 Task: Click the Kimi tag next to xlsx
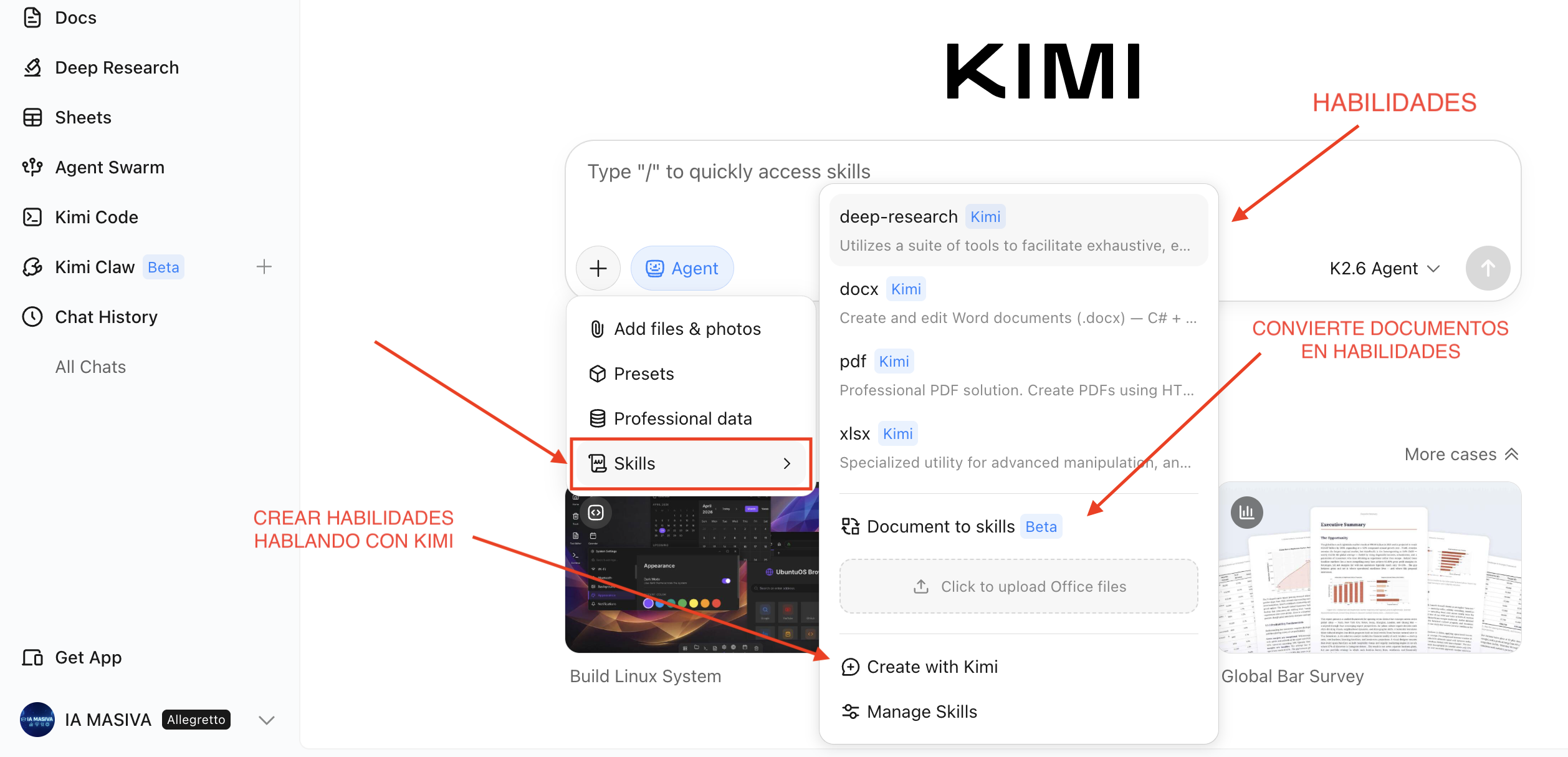(x=897, y=433)
